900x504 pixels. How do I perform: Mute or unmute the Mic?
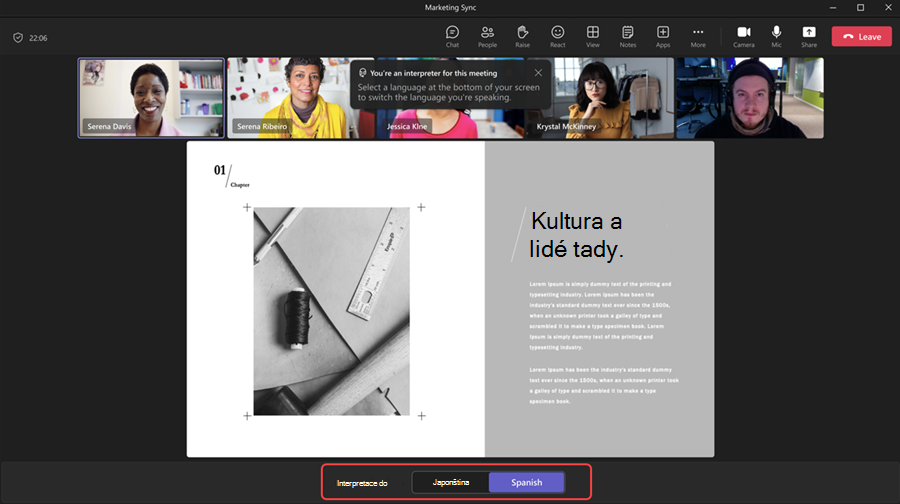(x=776, y=37)
